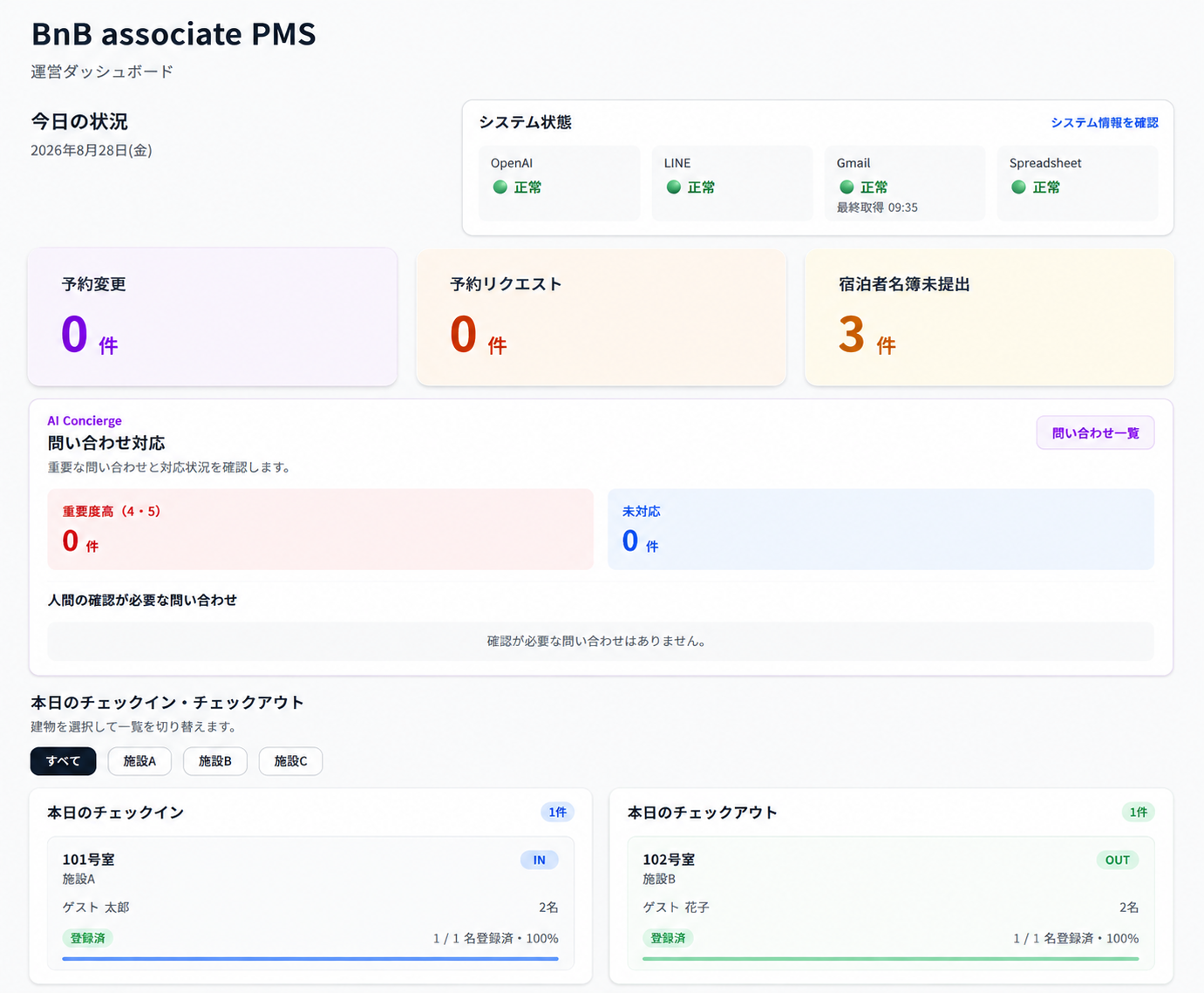Filter list by 施設A

139,761
